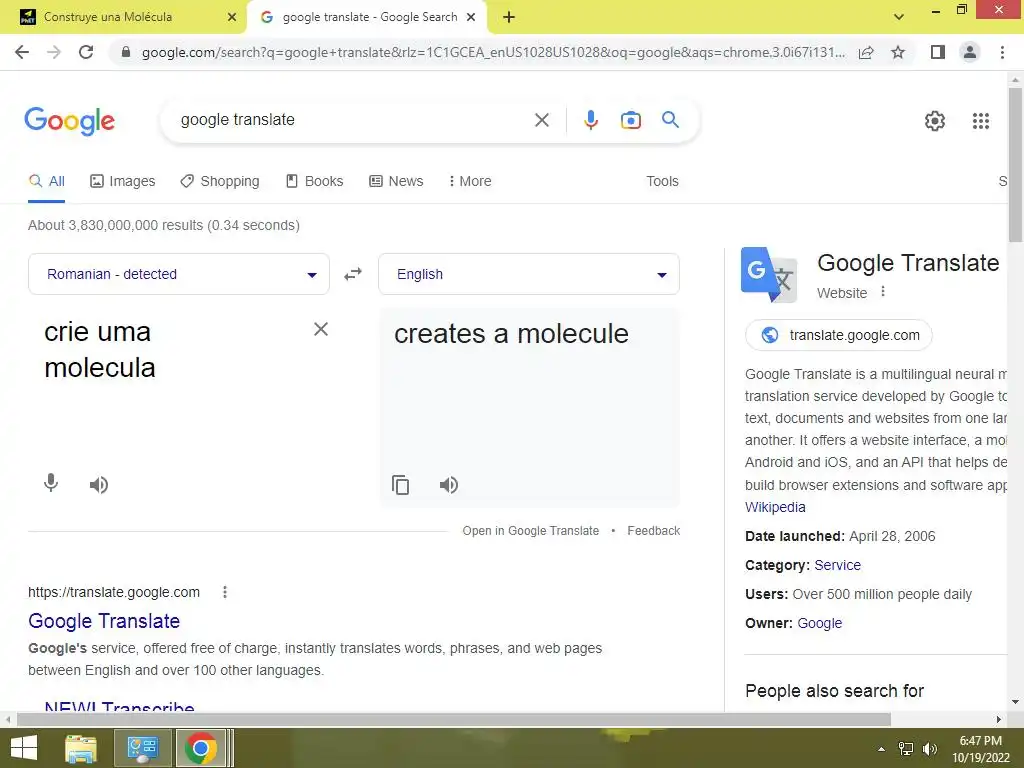Show hidden system tray icons
The image size is (1024, 768).
(882, 749)
